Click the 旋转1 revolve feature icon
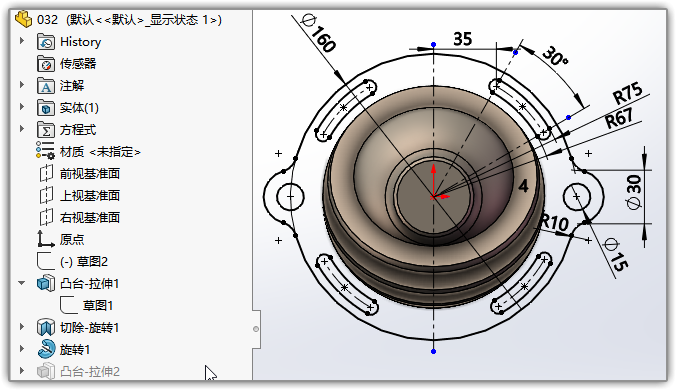This screenshot has height=390, width=676. tap(46, 349)
